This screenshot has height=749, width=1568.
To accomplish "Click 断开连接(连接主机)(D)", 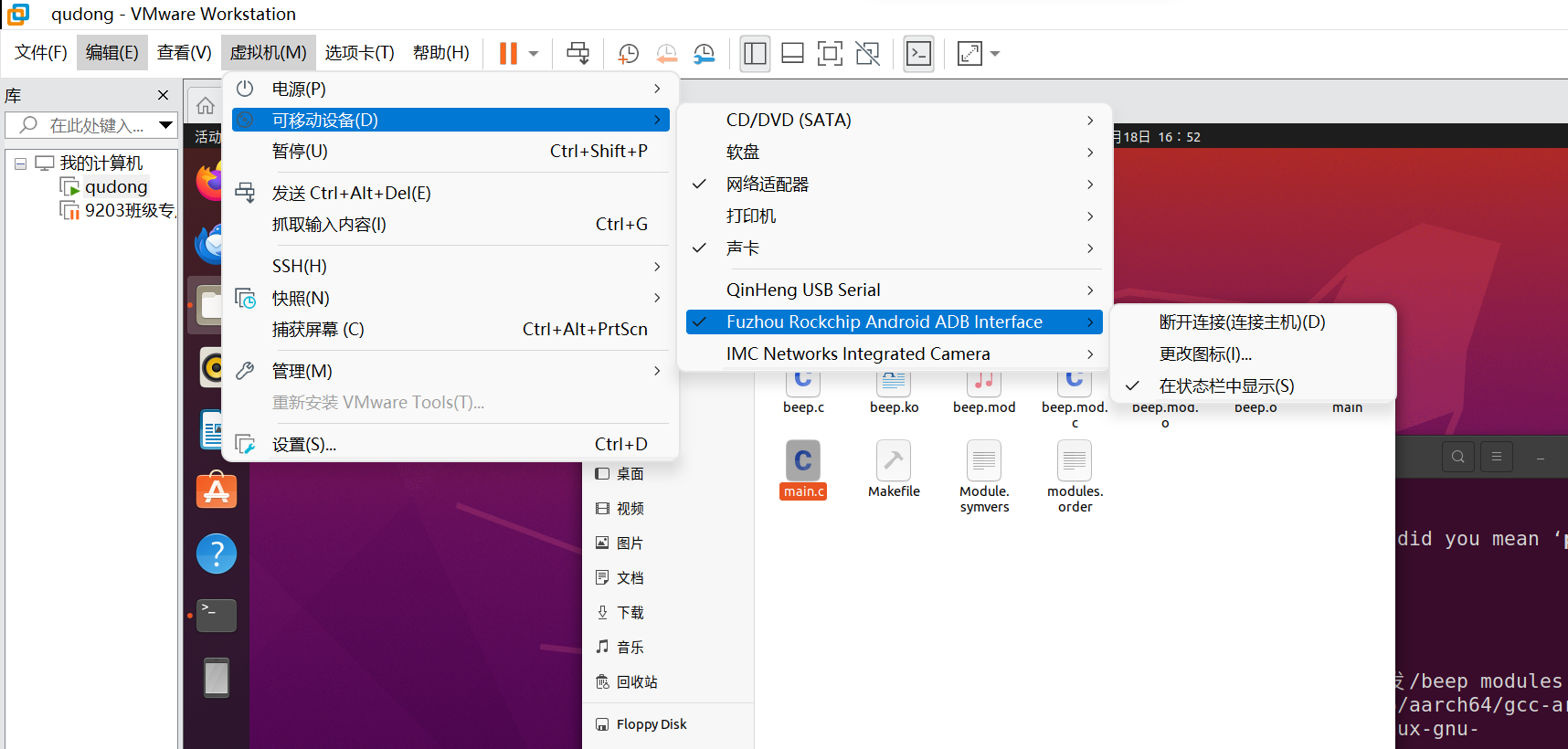I will (x=1253, y=322).
